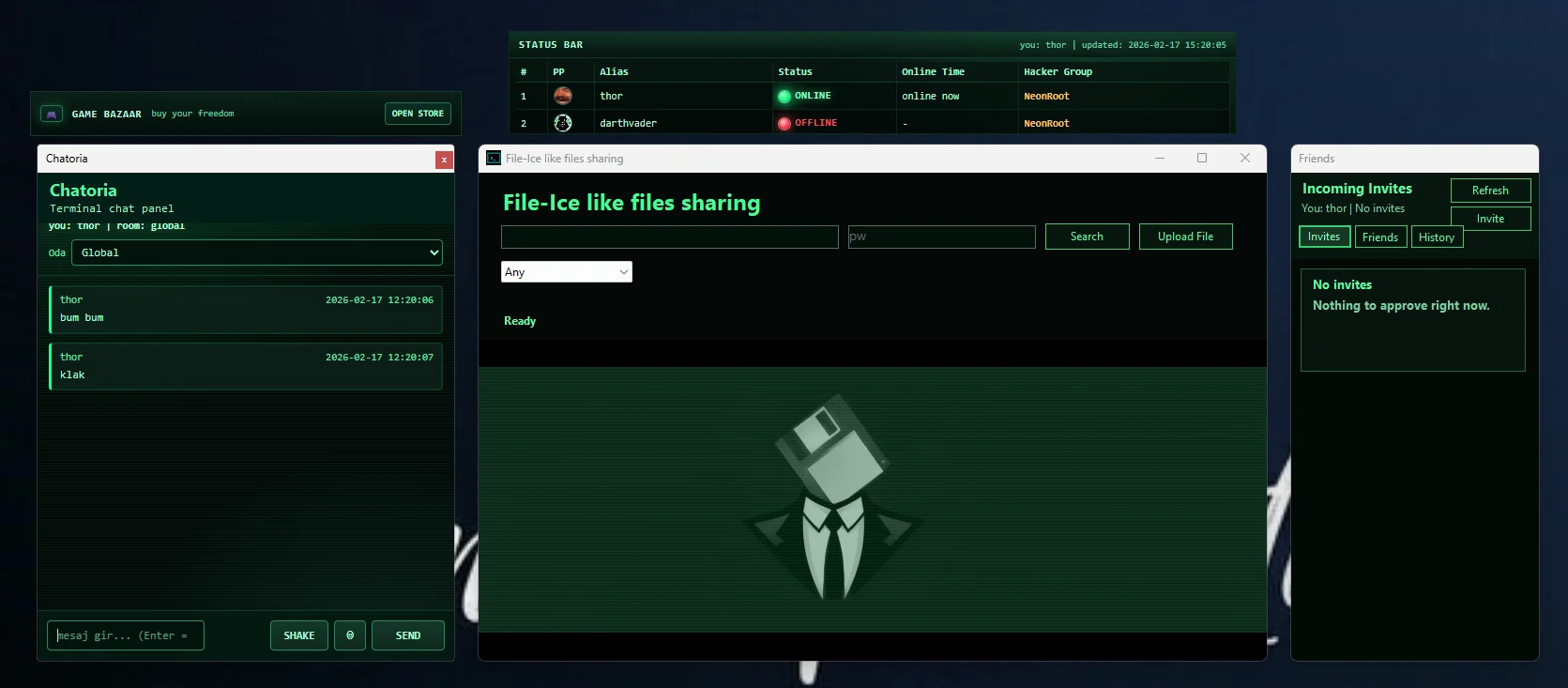This screenshot has height=688, width=1568.
Task: Click the Game Bazaar controller icon
Action: pyautogui.click(x=52, y=114)
